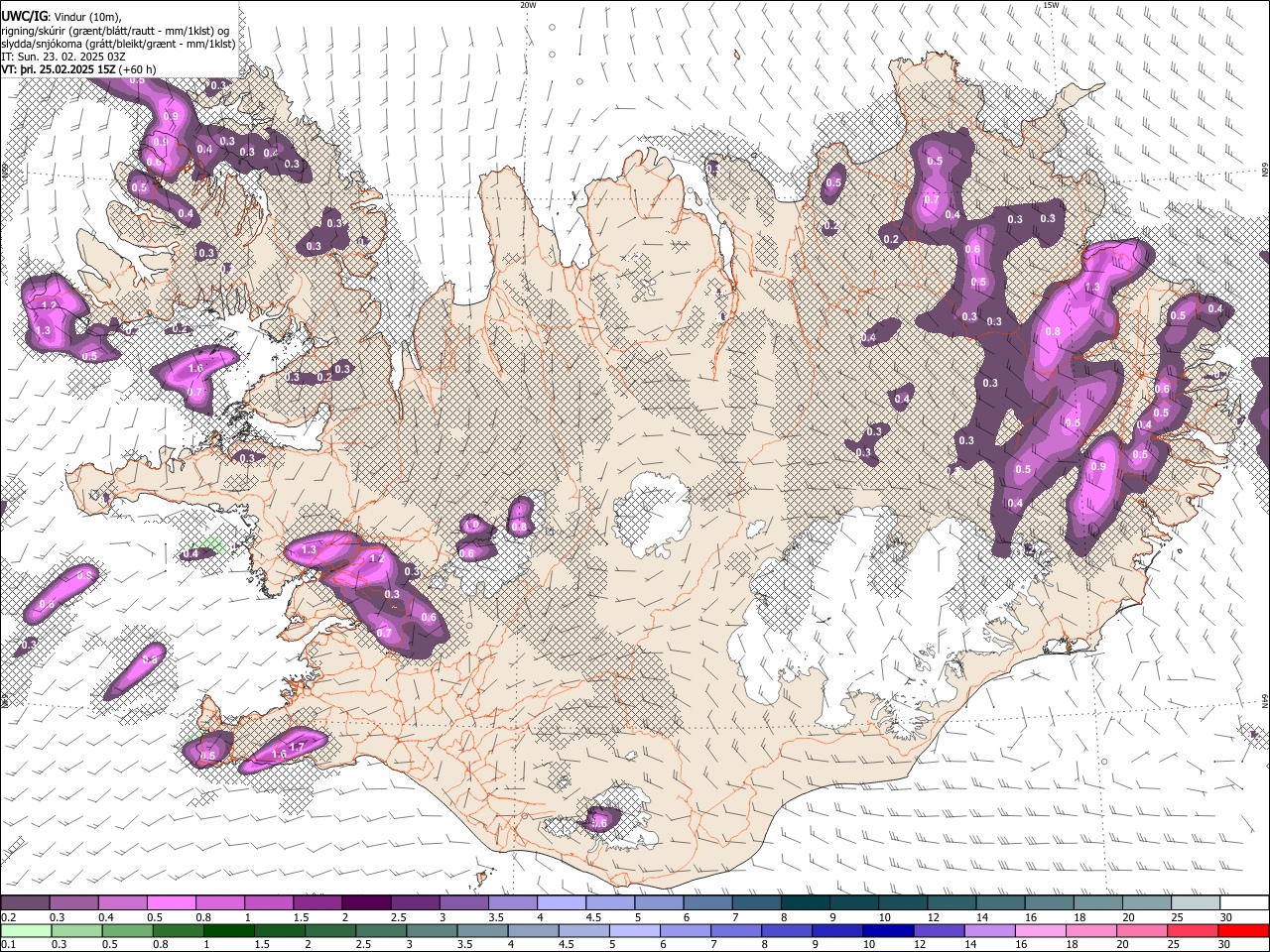Screen dimensions: 1270x952
Task: Click the 18 swatch in bottom legend row
Action: pos(1091,930)
